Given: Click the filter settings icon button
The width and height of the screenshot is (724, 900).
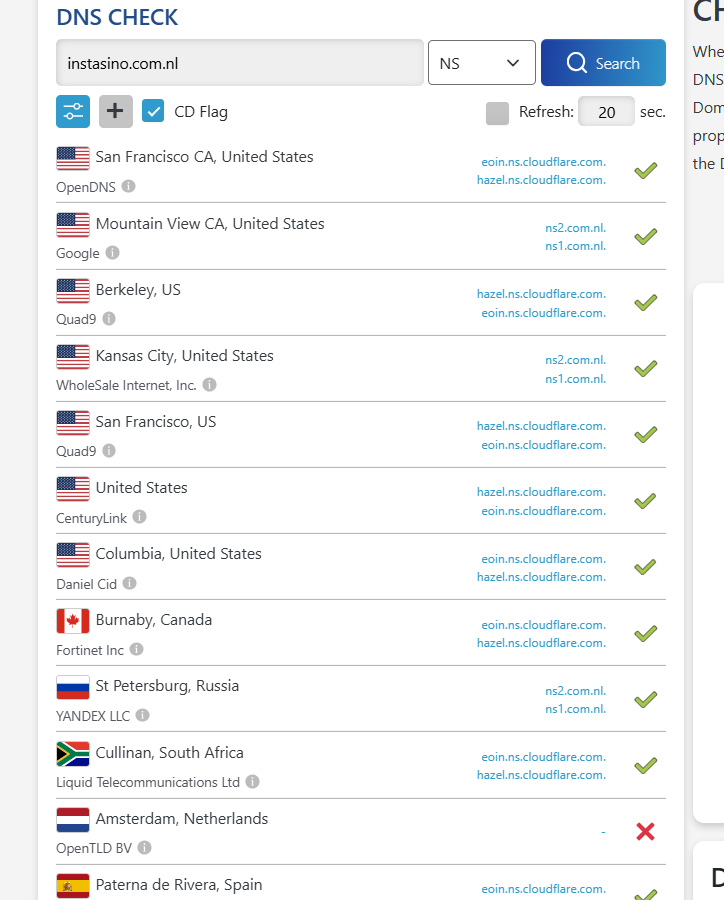Looking at the screenshot, I should 73,112.
